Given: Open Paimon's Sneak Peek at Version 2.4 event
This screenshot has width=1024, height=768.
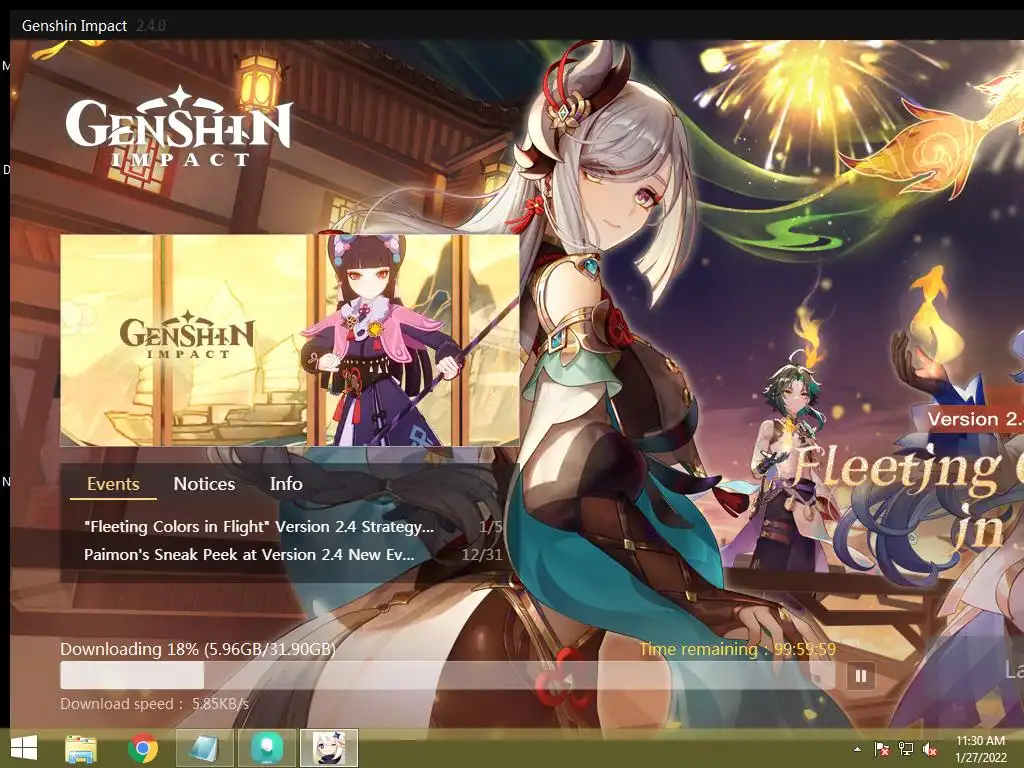Looking at the screenshot, I should coord(293,554).
